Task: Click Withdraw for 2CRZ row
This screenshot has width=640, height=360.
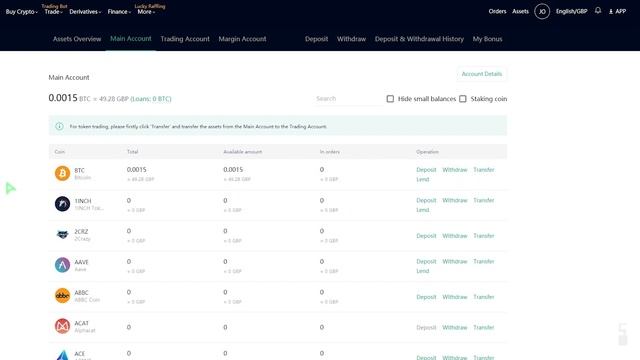Action: tap(455, 236)
